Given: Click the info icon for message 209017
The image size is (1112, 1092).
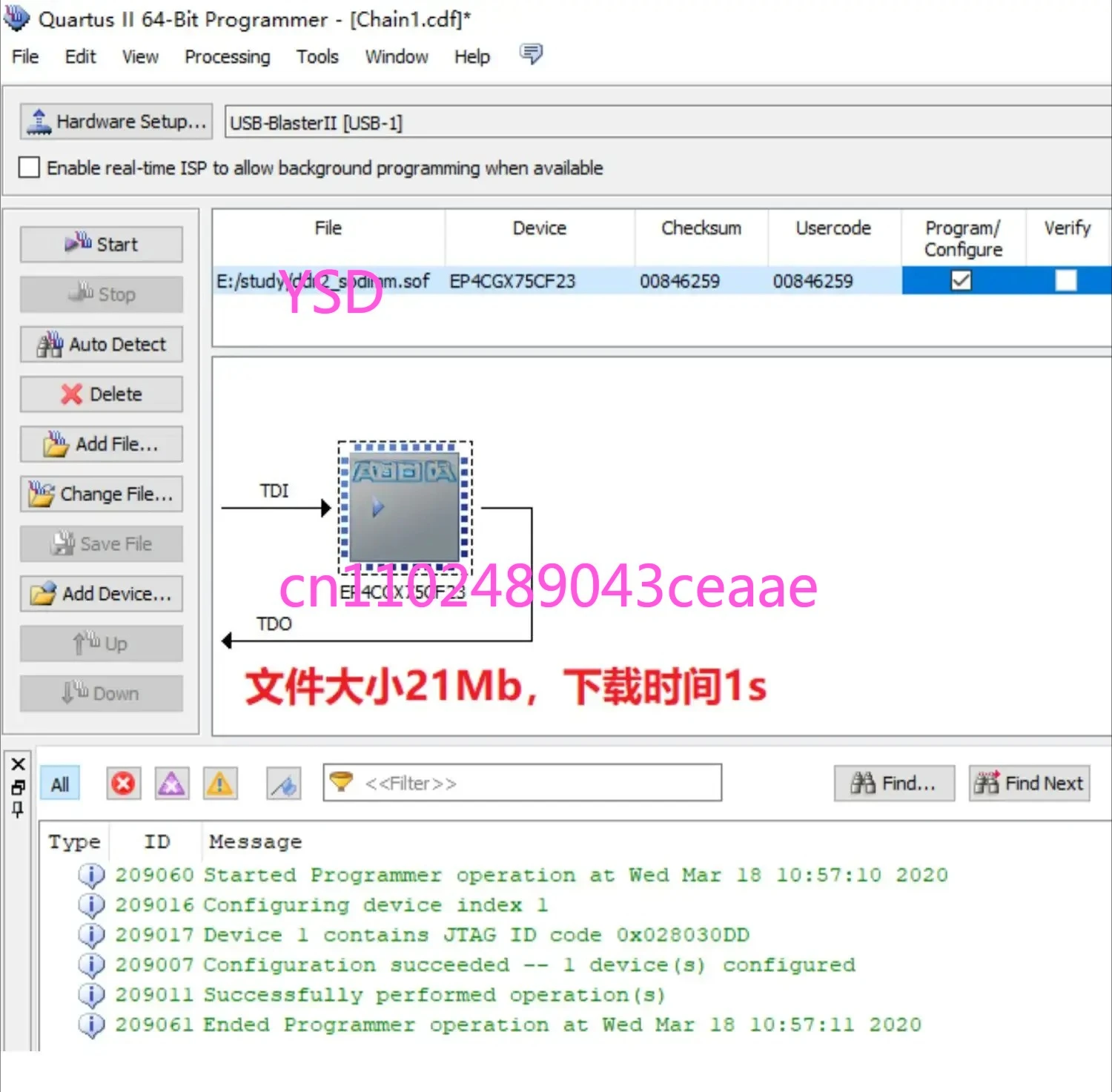Looking at the screenshot, I should [x=91, y=935].
